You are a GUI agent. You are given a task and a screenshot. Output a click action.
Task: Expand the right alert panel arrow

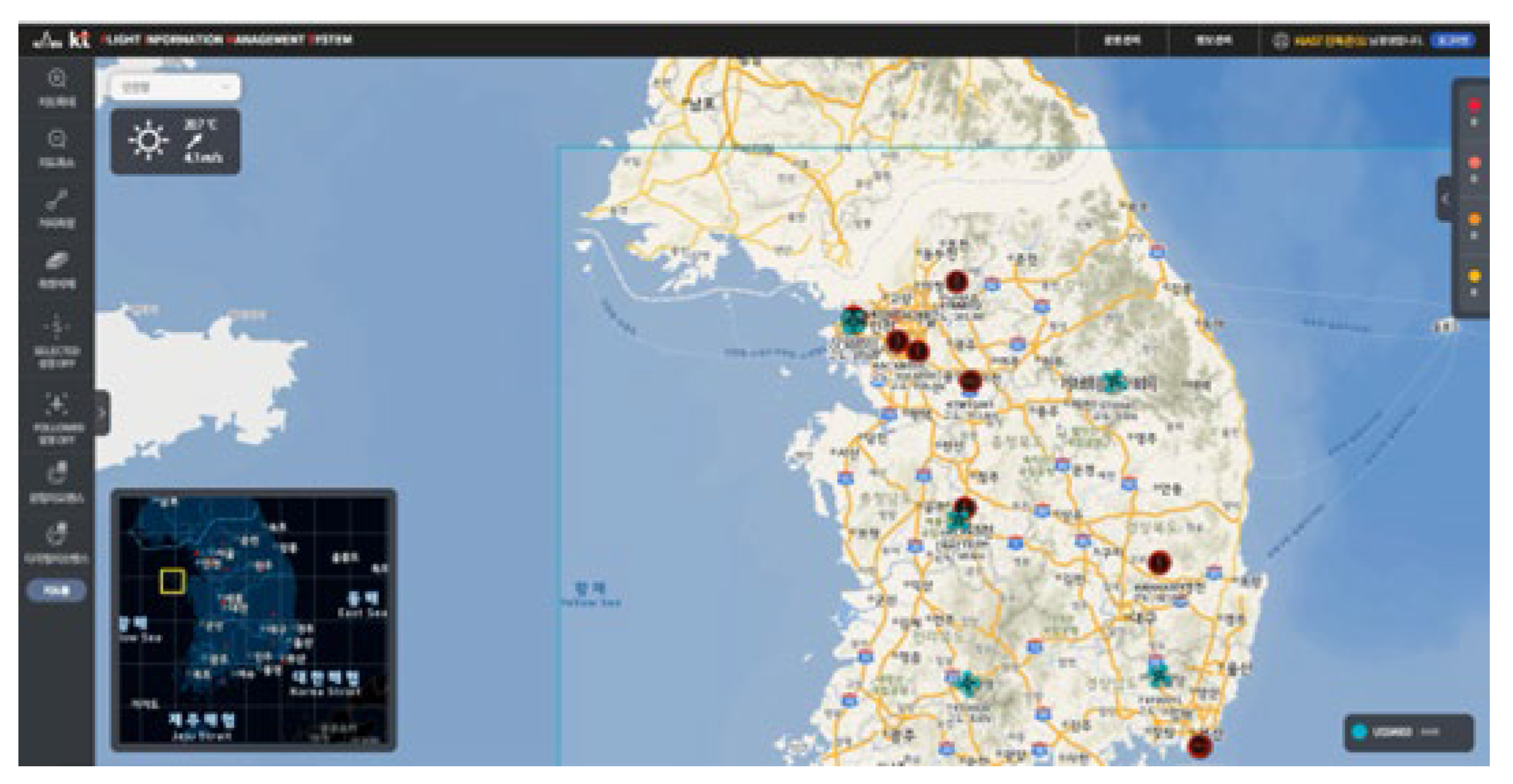(1443, 198)
